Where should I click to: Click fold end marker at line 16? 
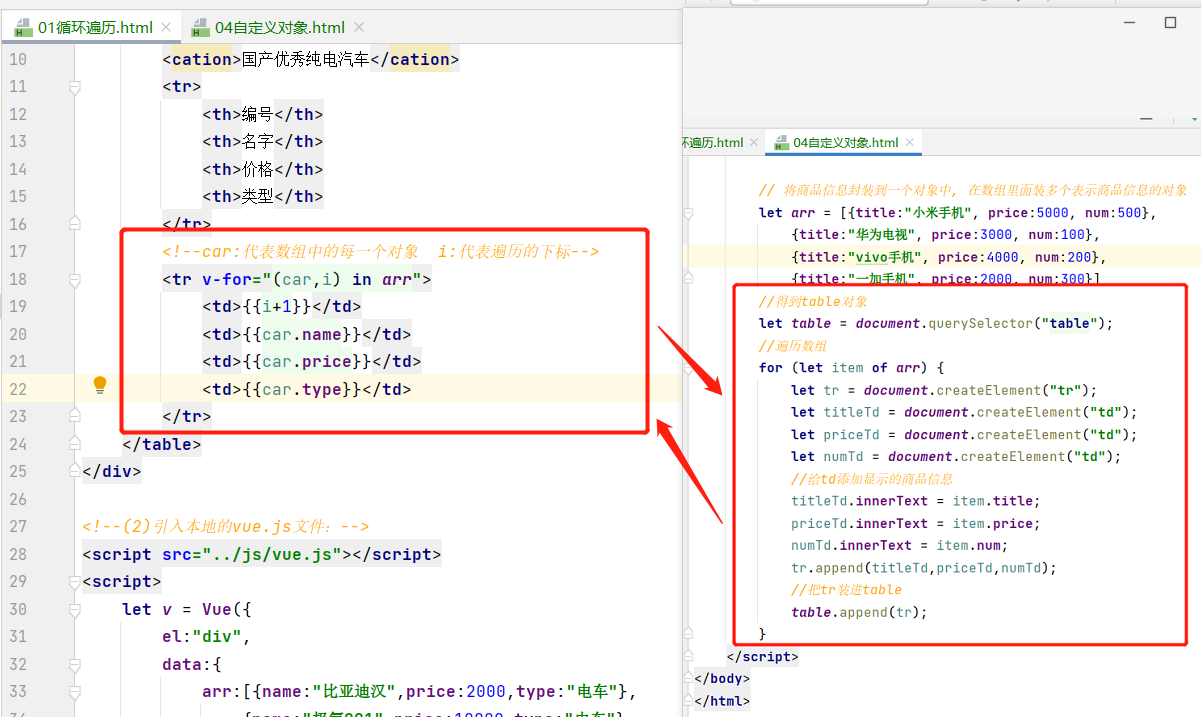(x=74, y=224)
